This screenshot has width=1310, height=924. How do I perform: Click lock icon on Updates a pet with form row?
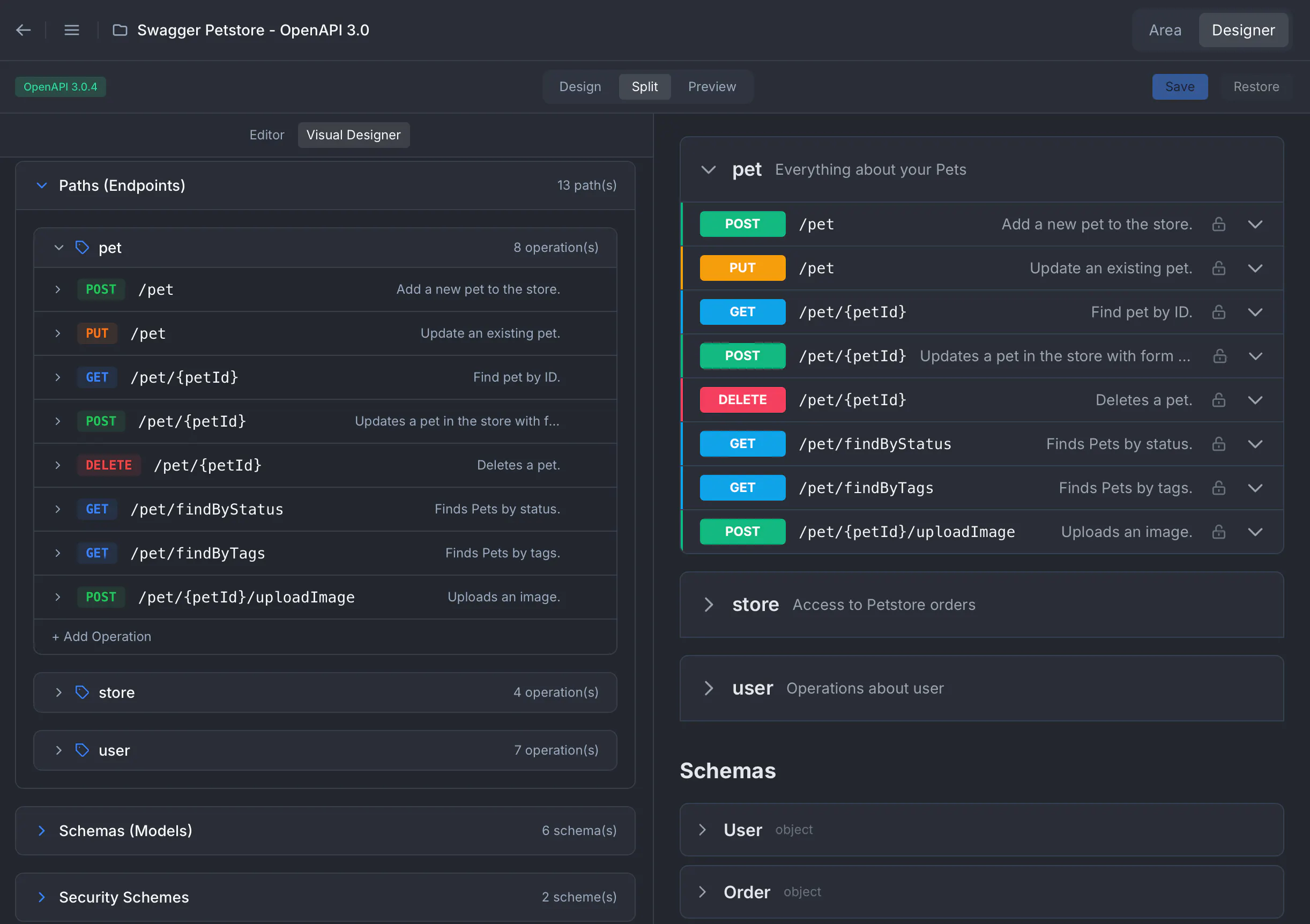(1220, 356)
